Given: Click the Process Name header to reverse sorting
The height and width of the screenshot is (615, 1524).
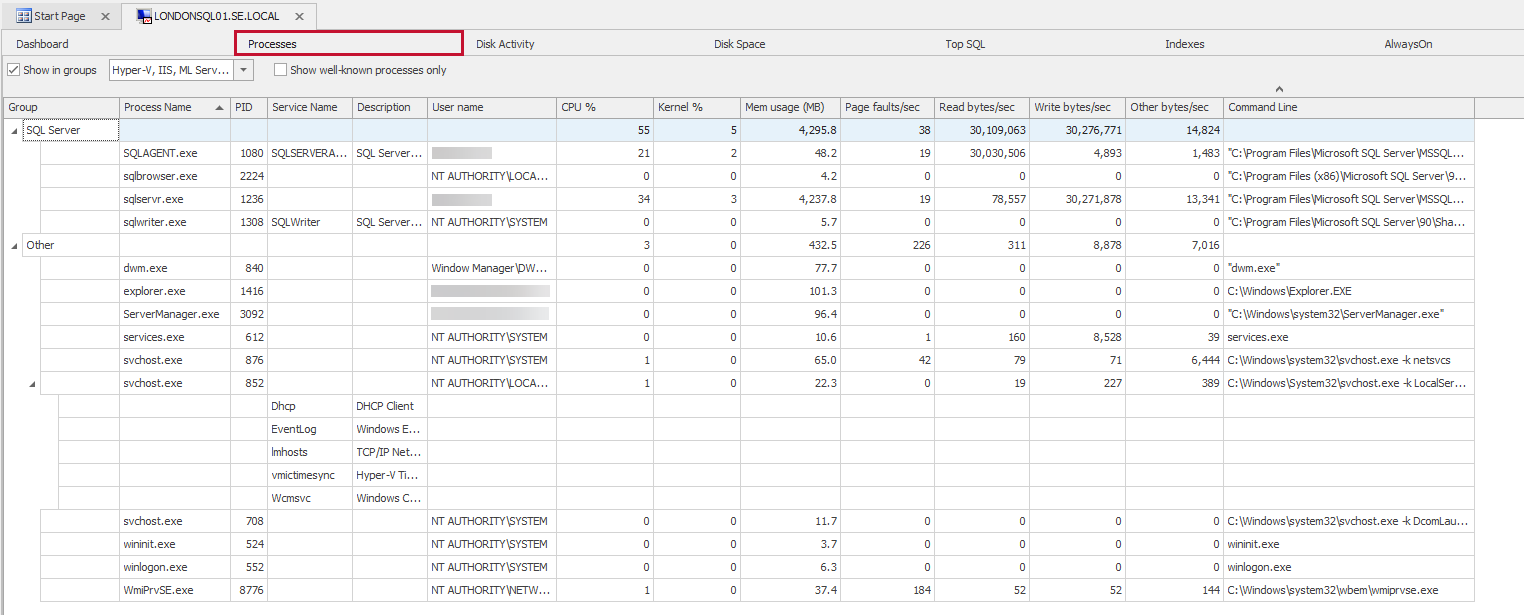Looking at the screenshot, I should [160, 107].
